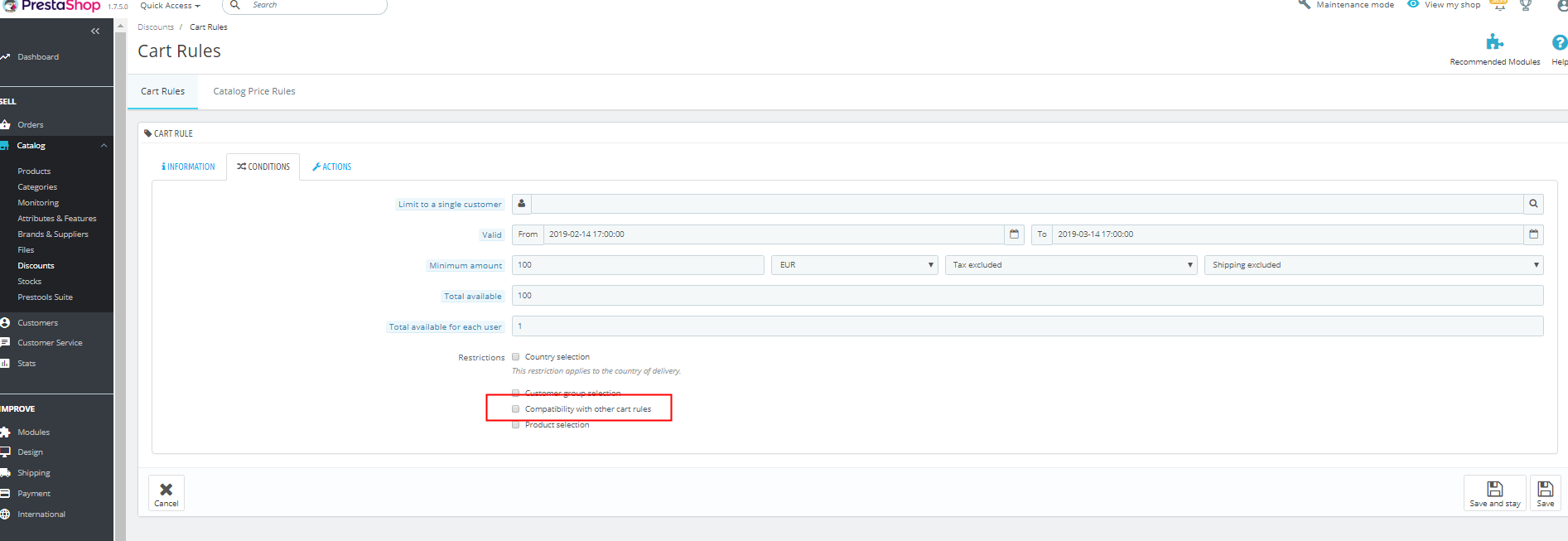Click the trophy icon in header

click(x=1526, y=5)
